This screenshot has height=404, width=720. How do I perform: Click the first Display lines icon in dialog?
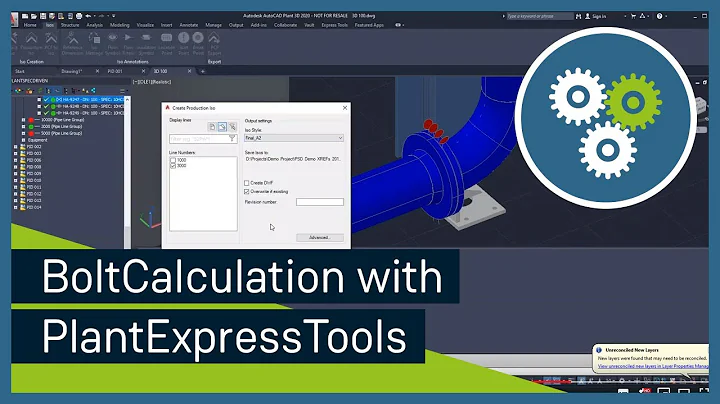[212, 127]
